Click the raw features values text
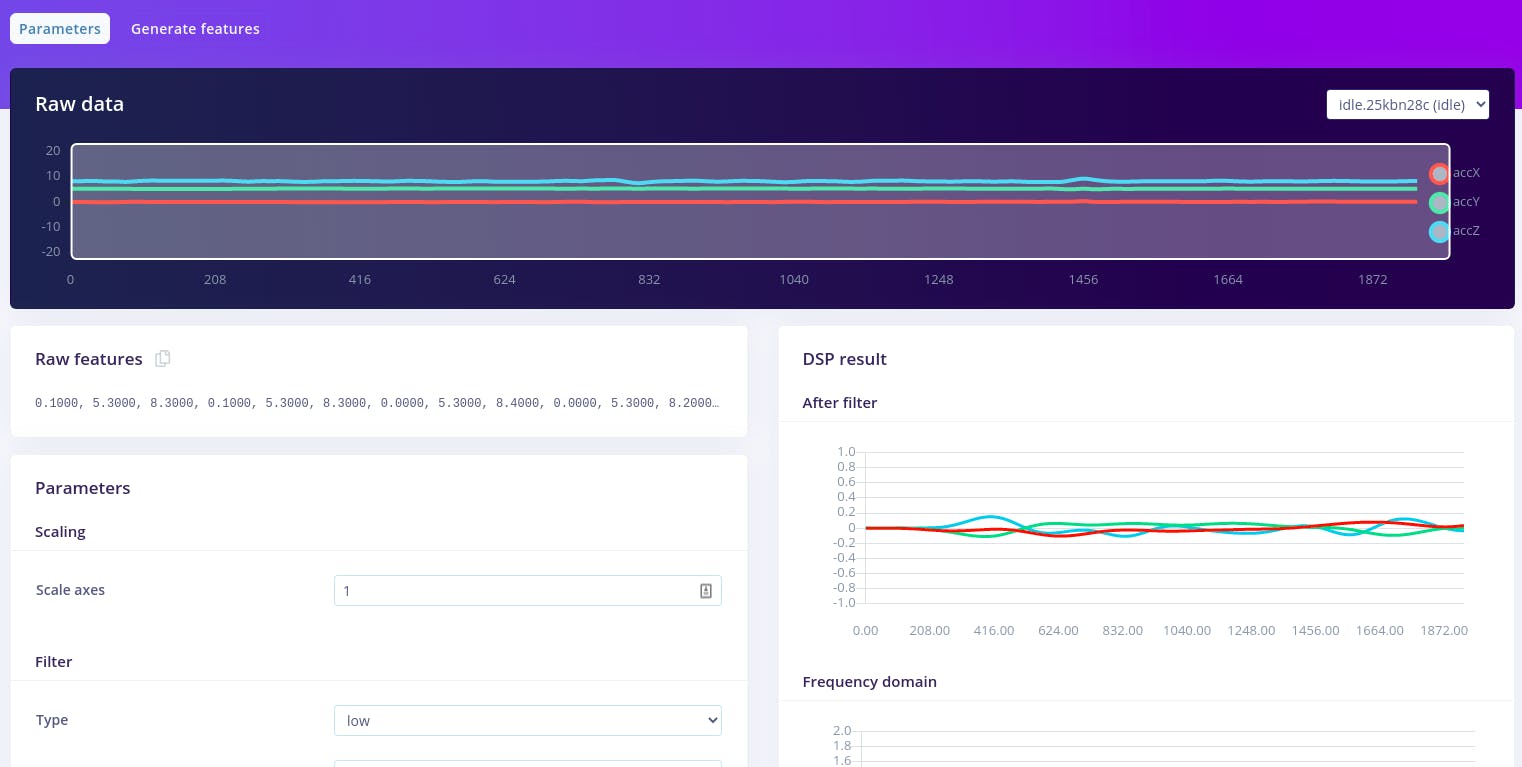The image size is (1522, 767). coord(377,403)
